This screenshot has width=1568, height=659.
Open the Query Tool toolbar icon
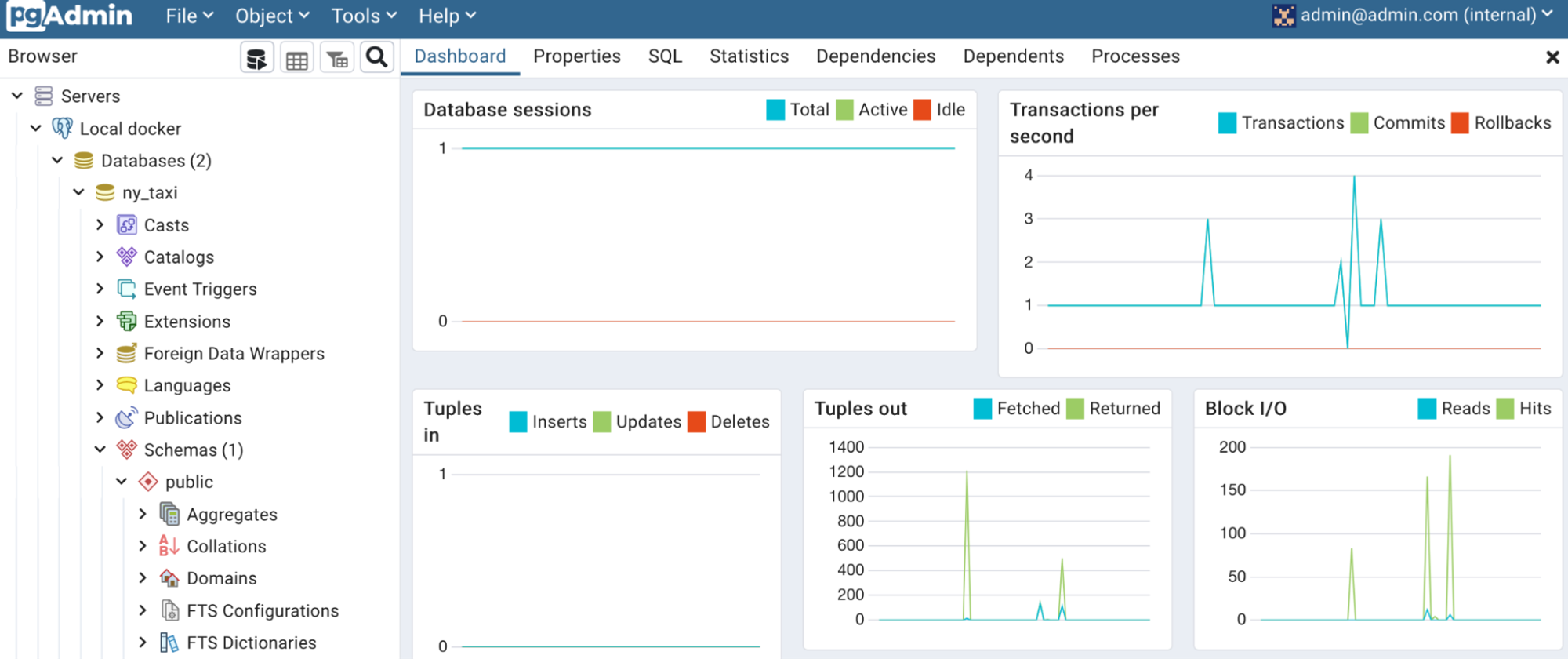[x=256, y=58]
